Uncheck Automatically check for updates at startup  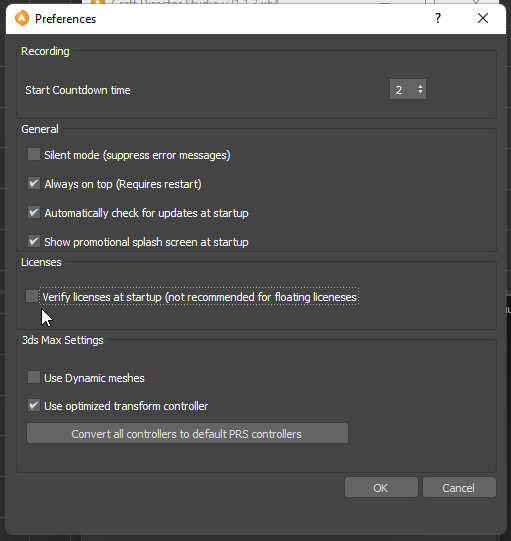34,212
